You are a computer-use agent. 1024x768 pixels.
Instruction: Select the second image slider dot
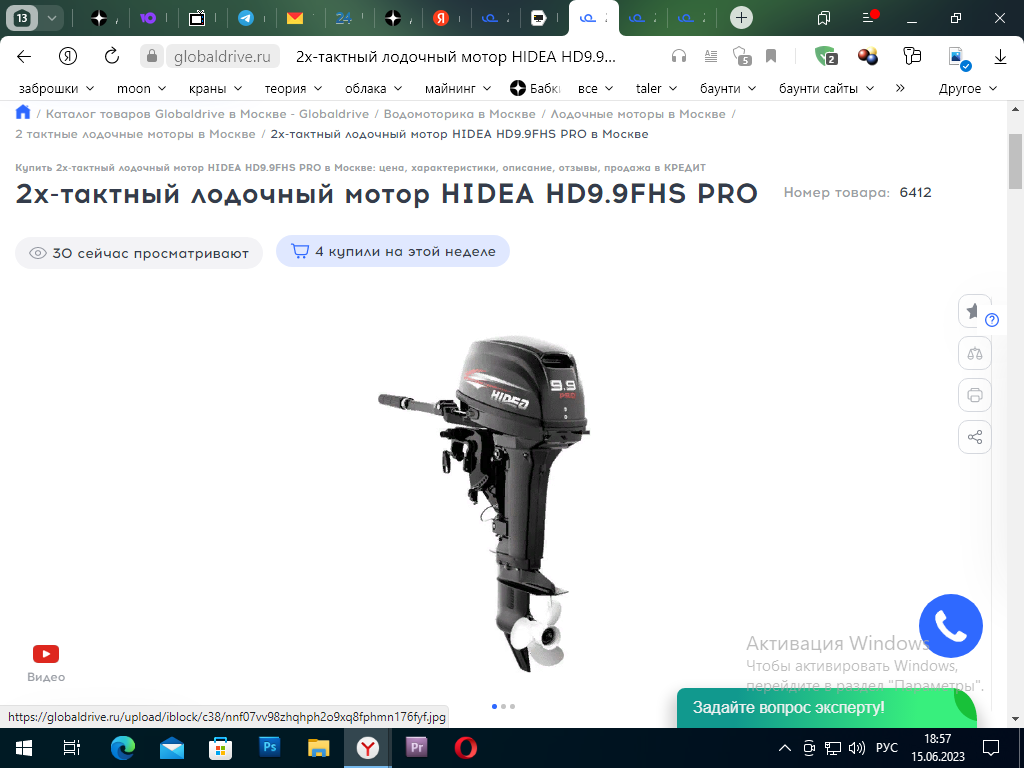pyautogui.click(x=504, y=706)
